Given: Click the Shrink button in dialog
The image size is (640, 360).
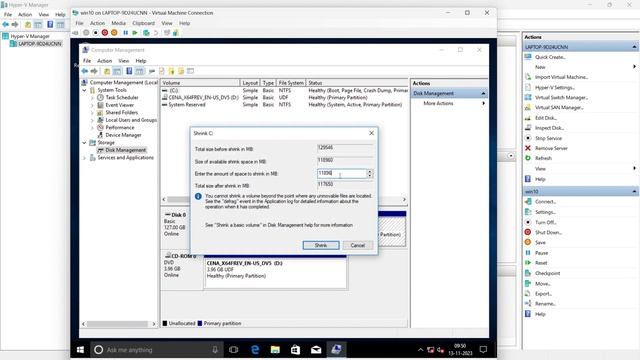Looking at the screenshot, I should coord(321,245).
